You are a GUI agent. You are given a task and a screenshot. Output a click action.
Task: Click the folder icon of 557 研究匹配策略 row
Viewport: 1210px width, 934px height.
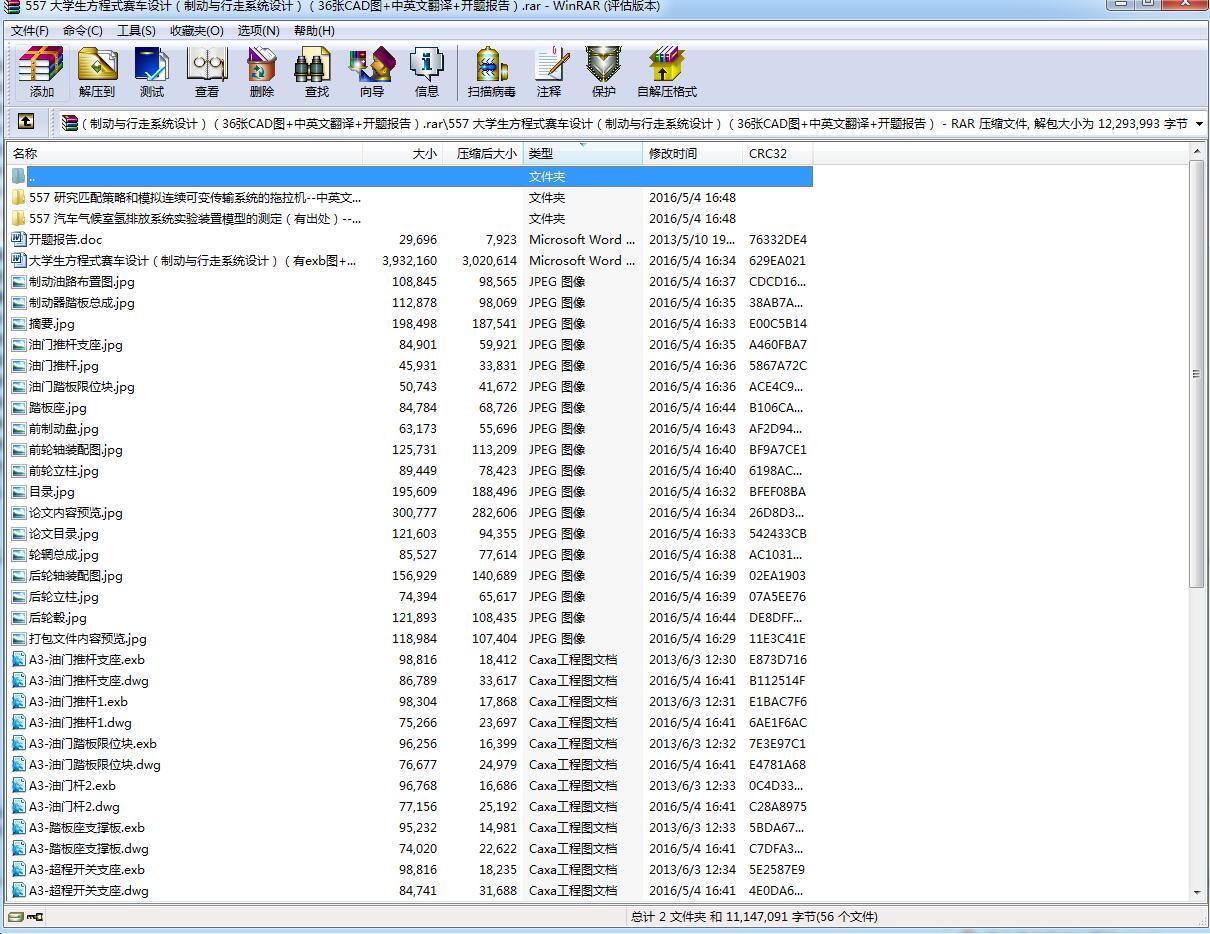coord(19,197)
